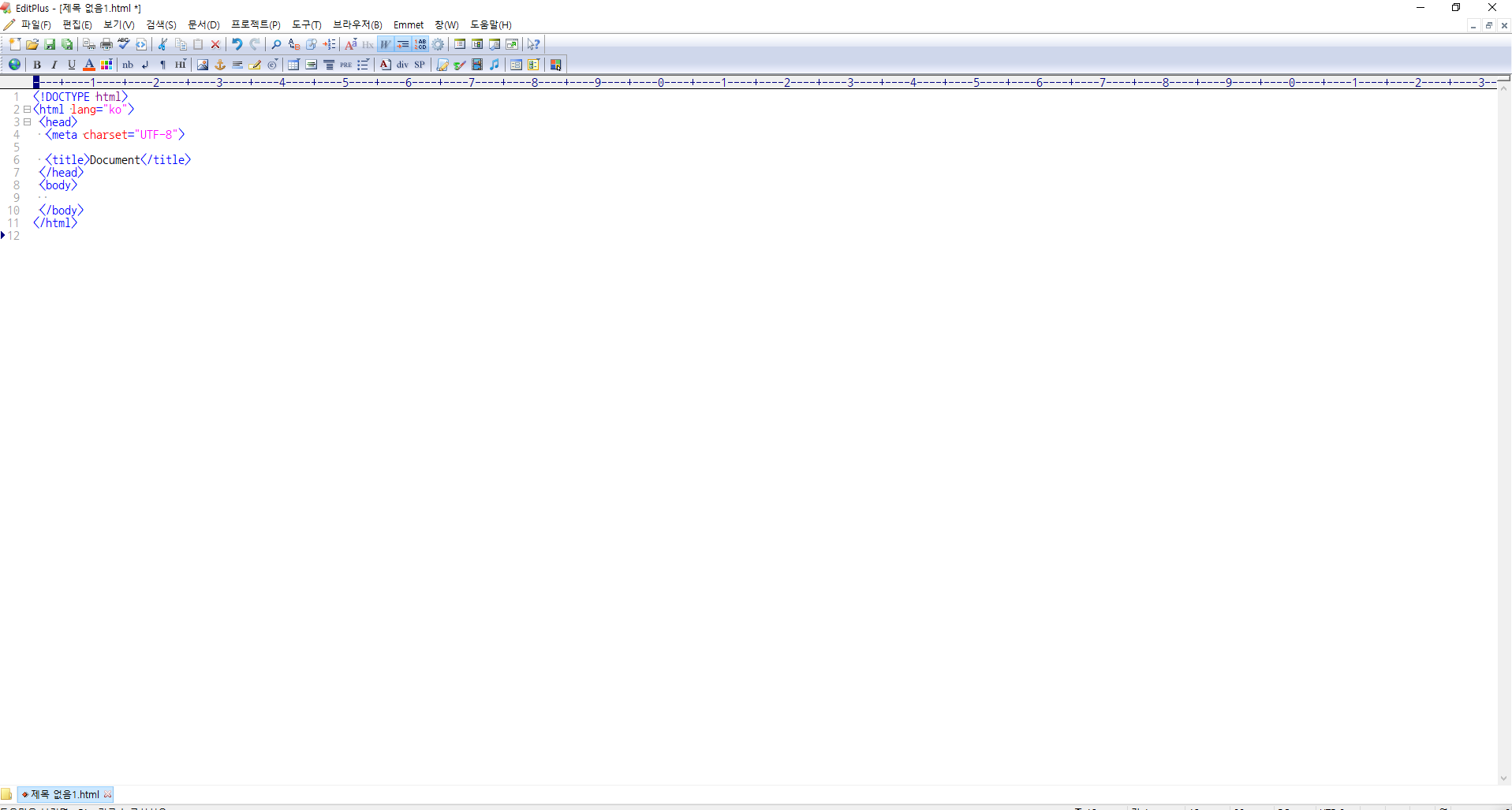Open the 도구(T) menu
The height and width of the screenshot is (810, 1512).
[x=307, y=25]
